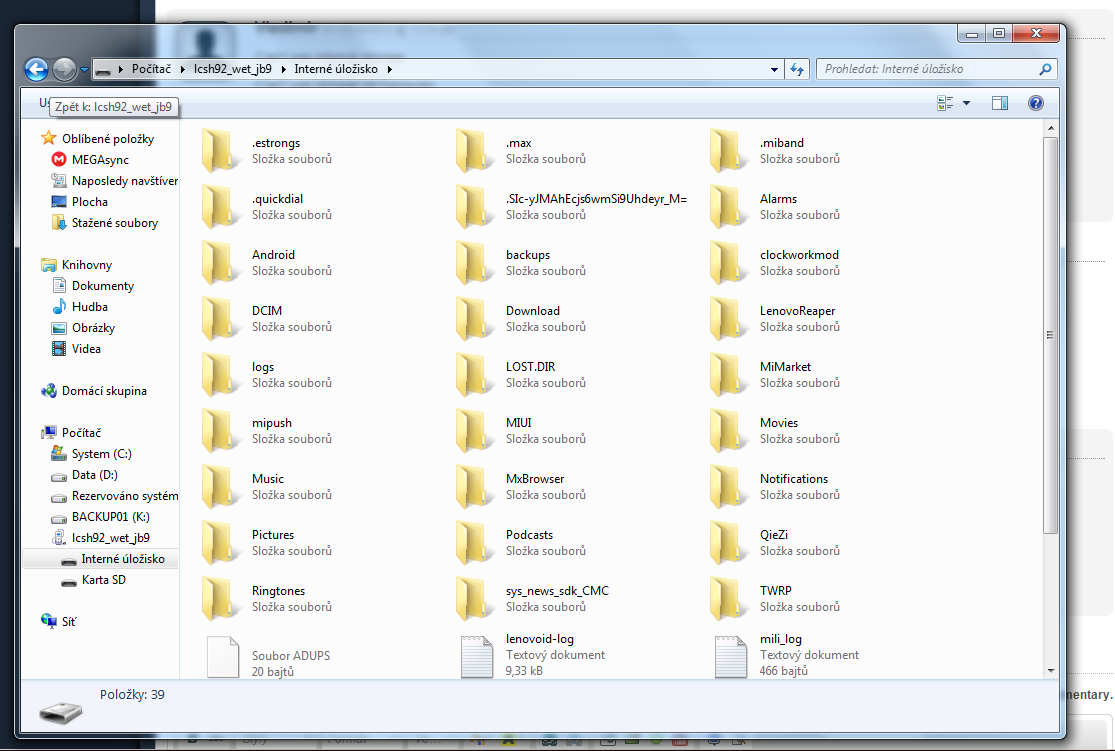Select the .max folder

[521, 150]
